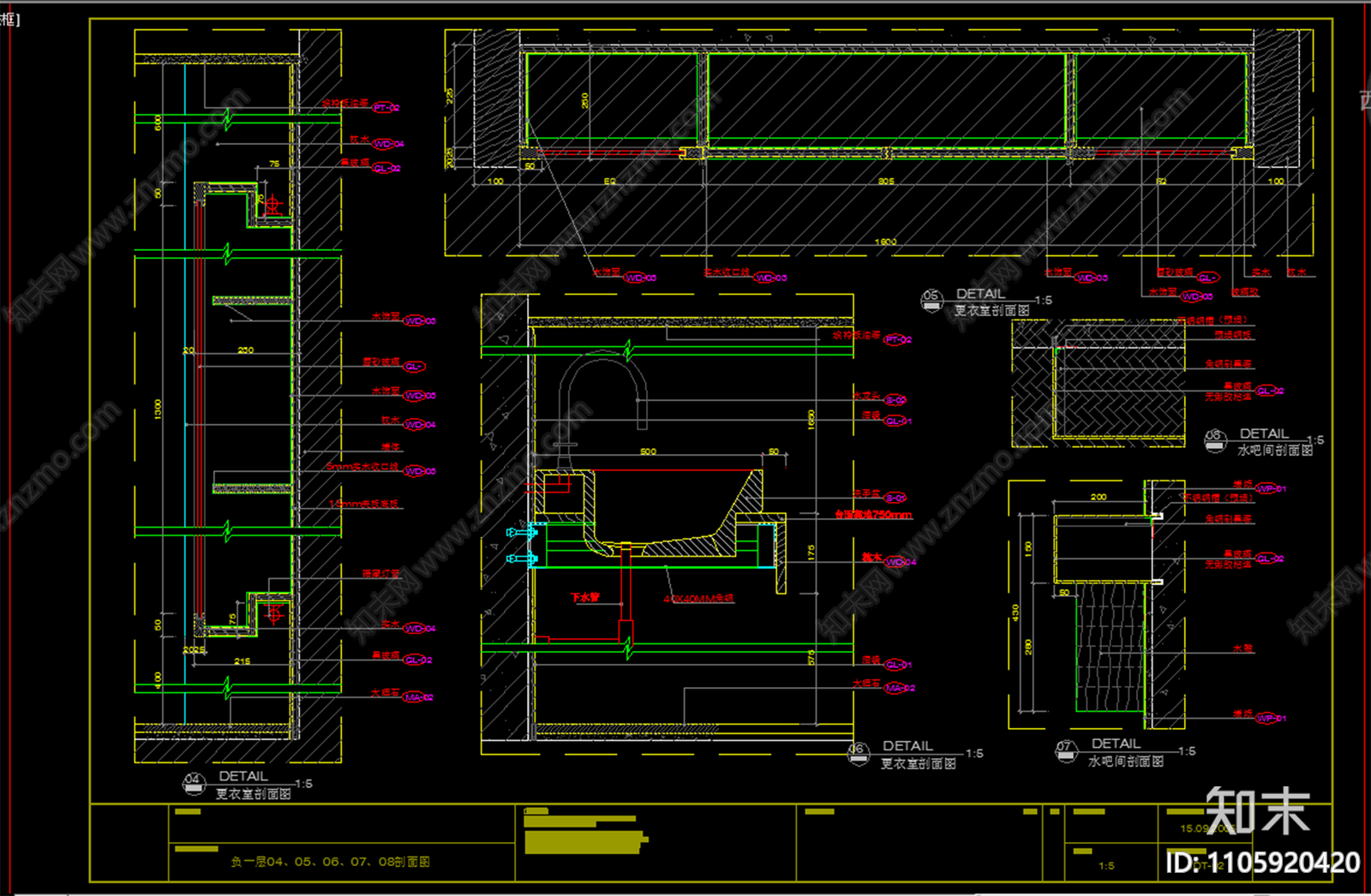Click the lower WP-01 tag in detail 07
The image size is (1371, 896).
pos(1271,719)
